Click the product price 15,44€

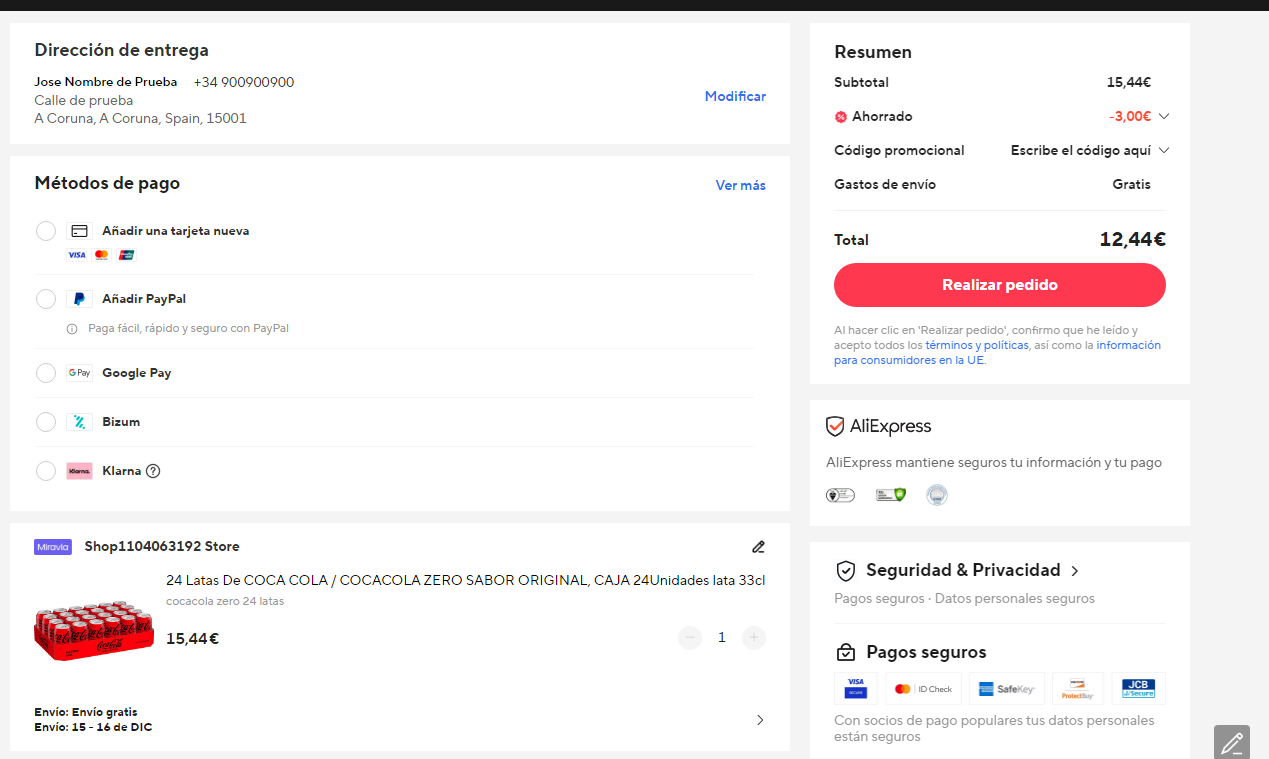click(192, 638)
